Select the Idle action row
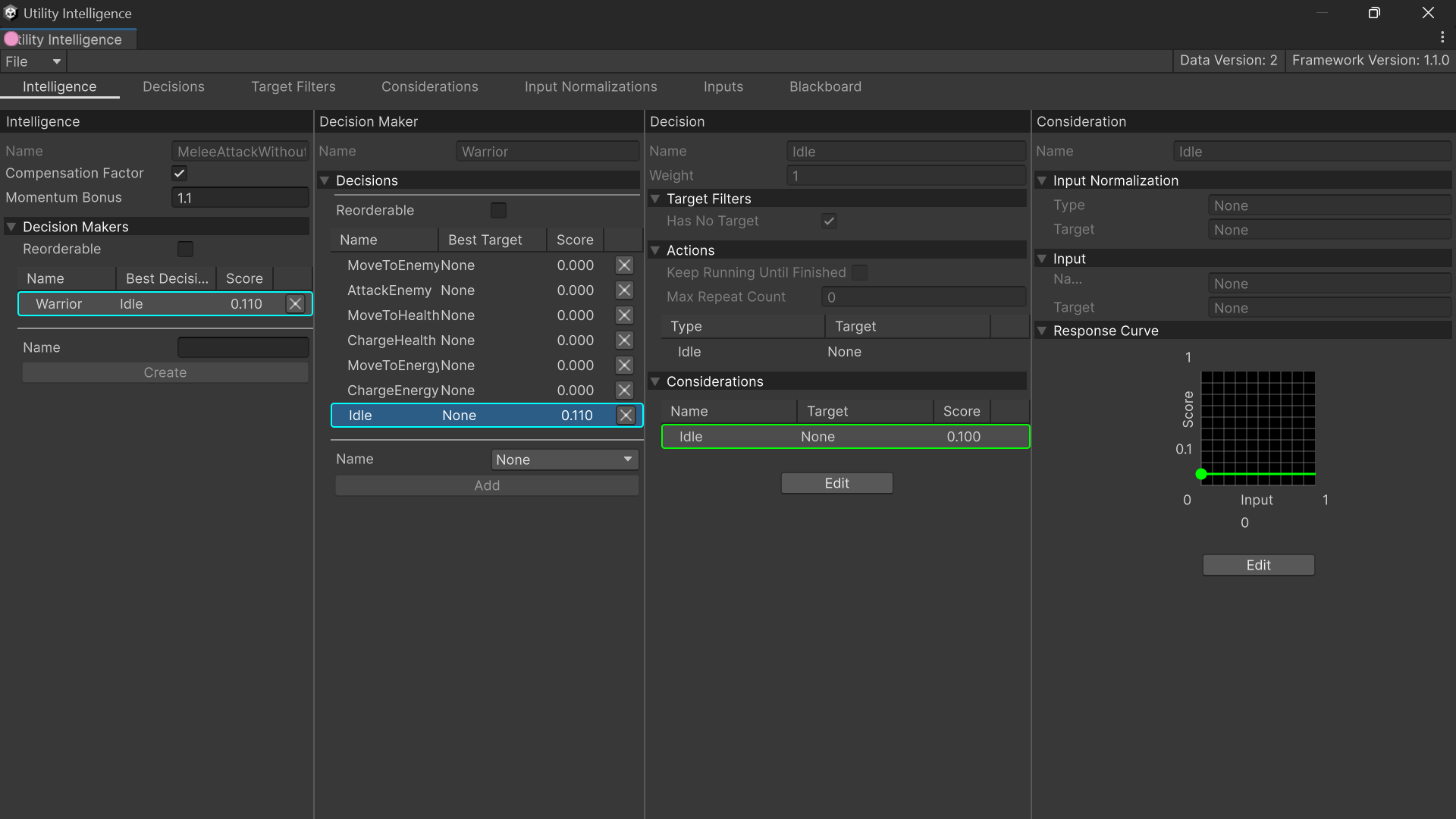This screenshot has width=1456, height=819. pos(846,352)
